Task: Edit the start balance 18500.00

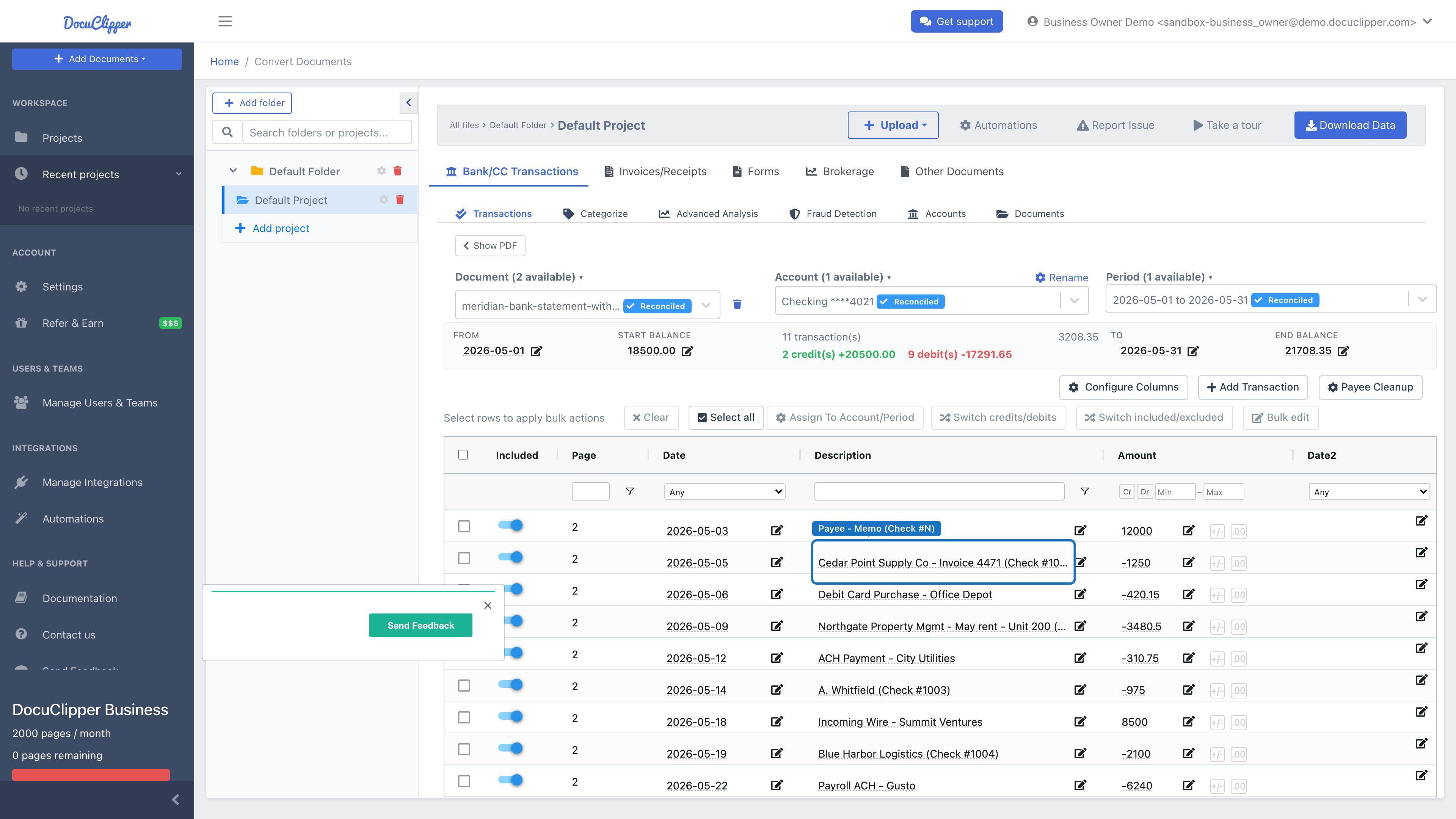Action: (687, 351)
